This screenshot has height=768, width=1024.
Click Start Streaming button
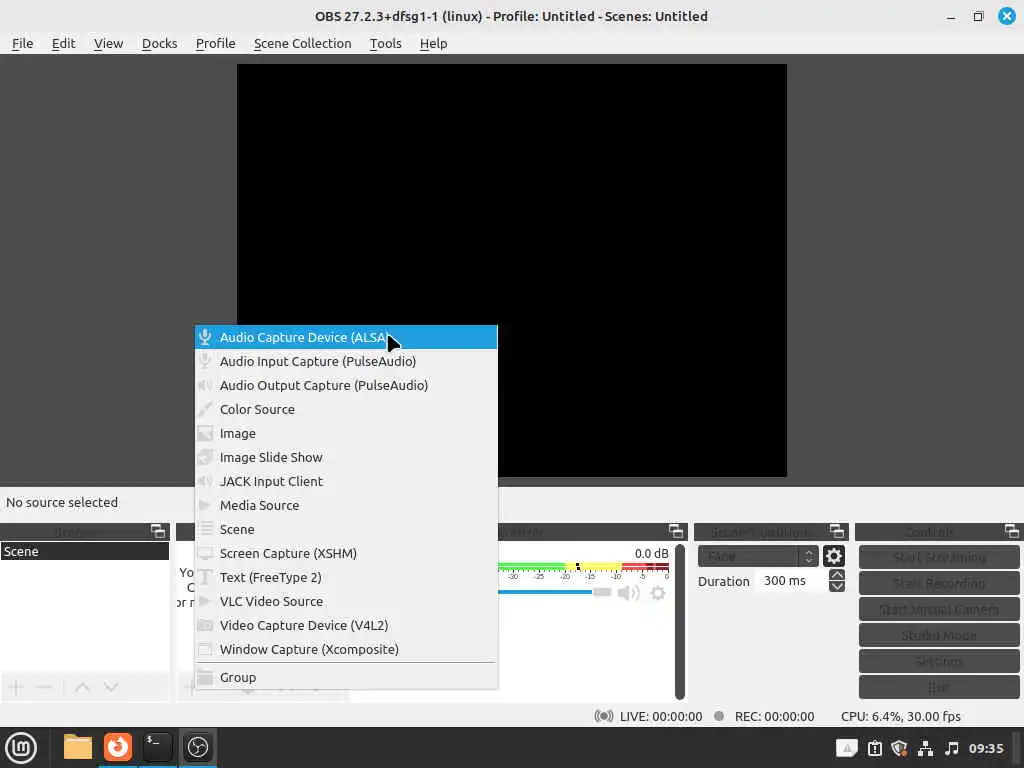tap(939, 557)
